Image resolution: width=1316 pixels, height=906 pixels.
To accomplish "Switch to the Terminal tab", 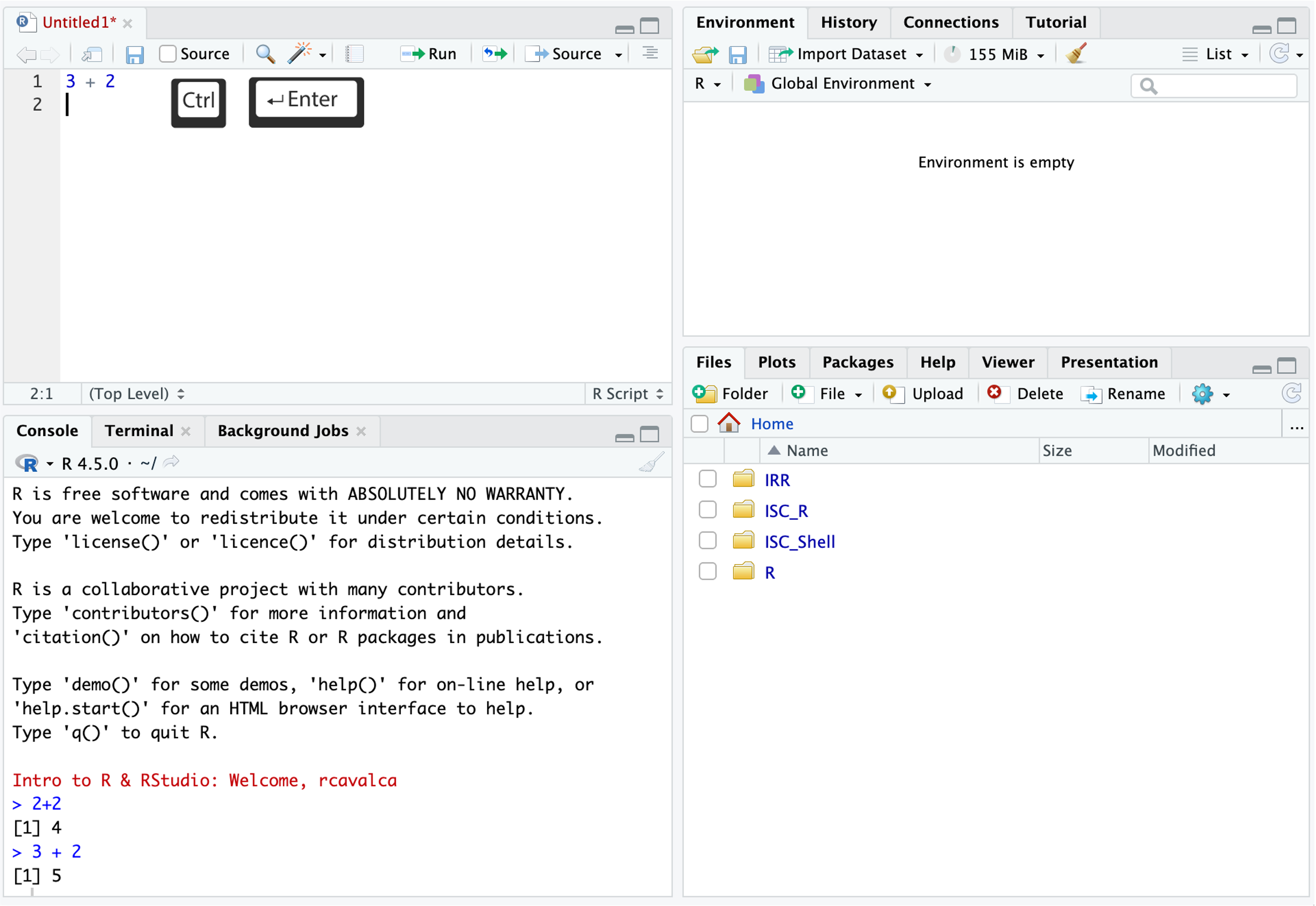I will point(139,431).
